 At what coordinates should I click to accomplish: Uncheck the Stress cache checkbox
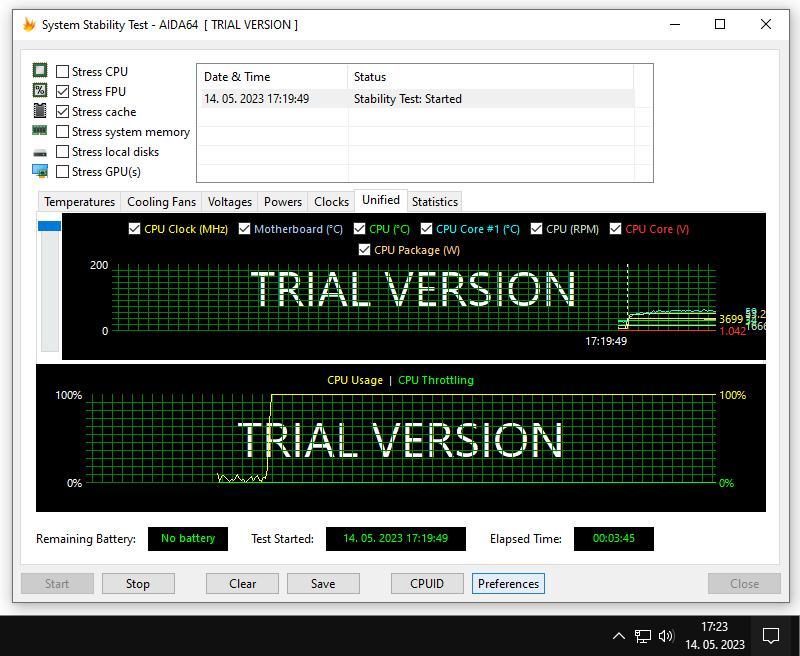(62, 111)
